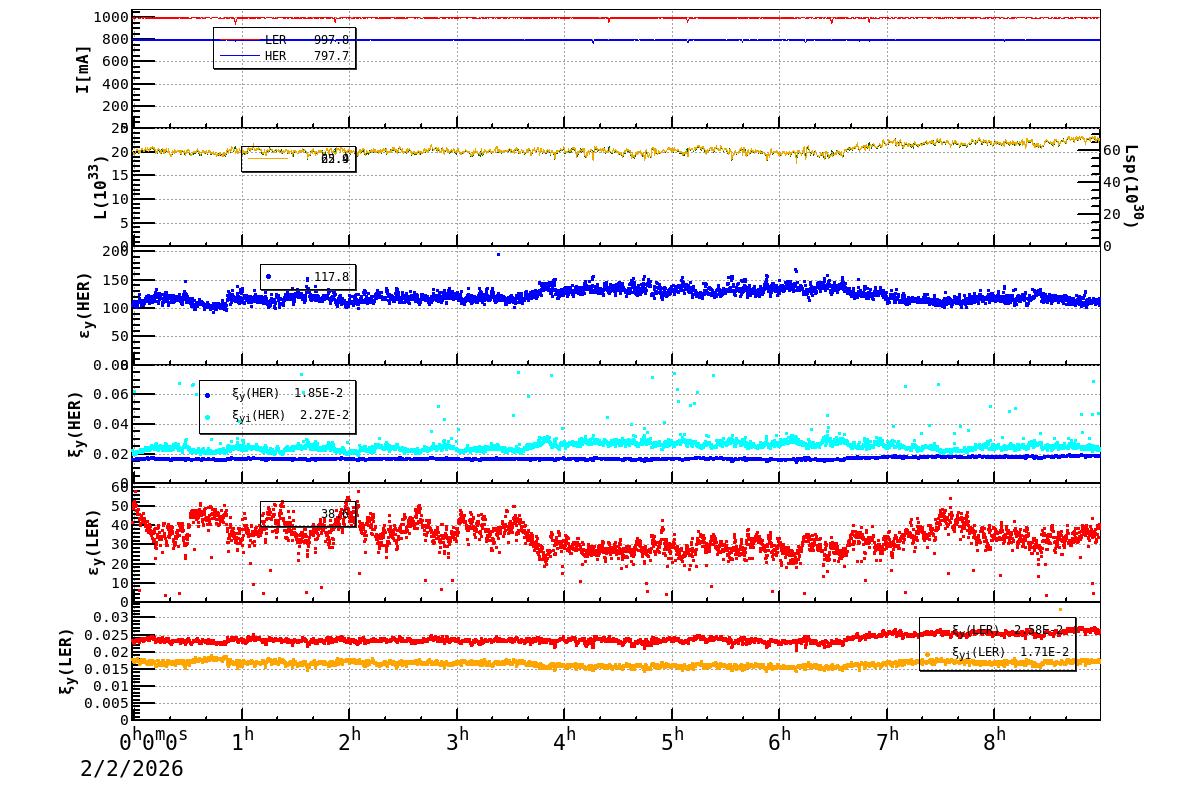The height and width of the screenshot is (798, 1200).
Task: Click the date label '2/2/2026'
Action: [132, 769]
